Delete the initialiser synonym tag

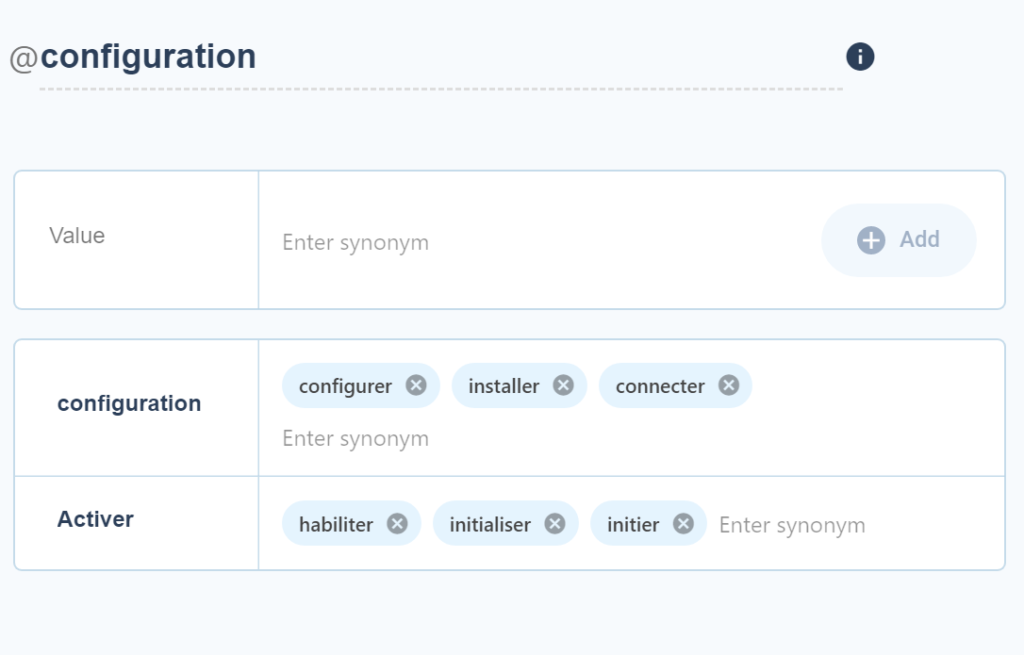[555, 524]
